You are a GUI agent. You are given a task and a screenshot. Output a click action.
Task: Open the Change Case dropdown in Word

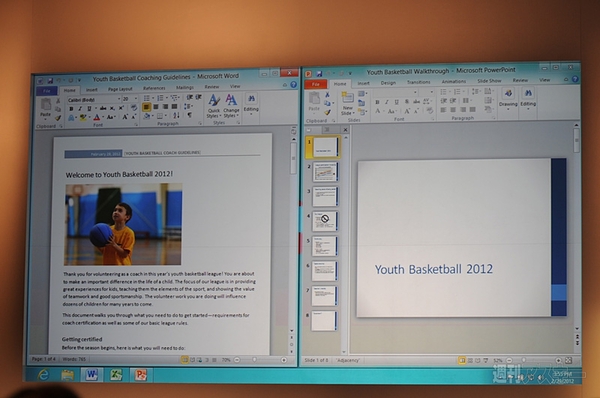111,117
